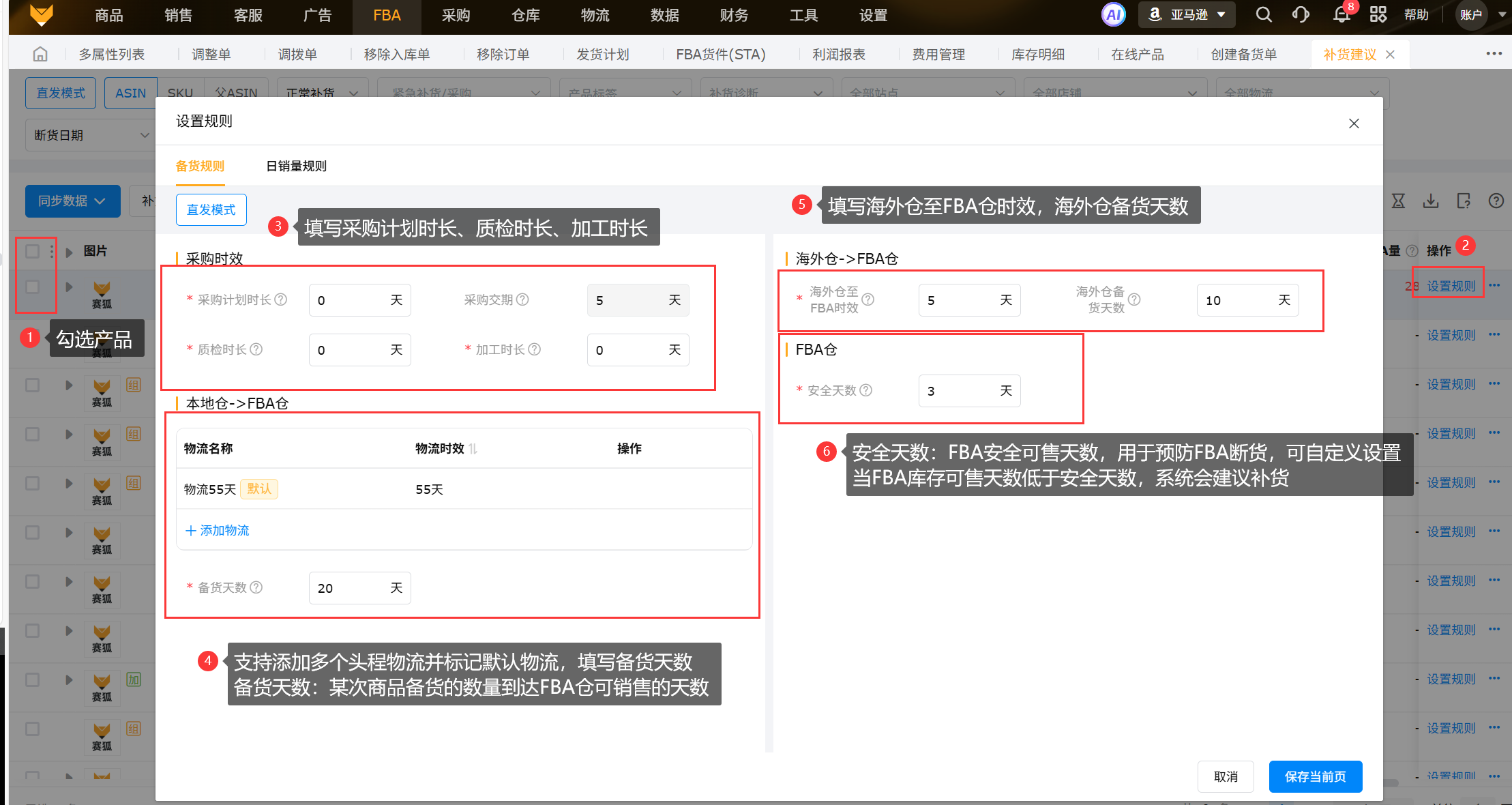Click the hourglass icon in toolbar
The image size is (1512, 805).
(x=1398, y=201)
